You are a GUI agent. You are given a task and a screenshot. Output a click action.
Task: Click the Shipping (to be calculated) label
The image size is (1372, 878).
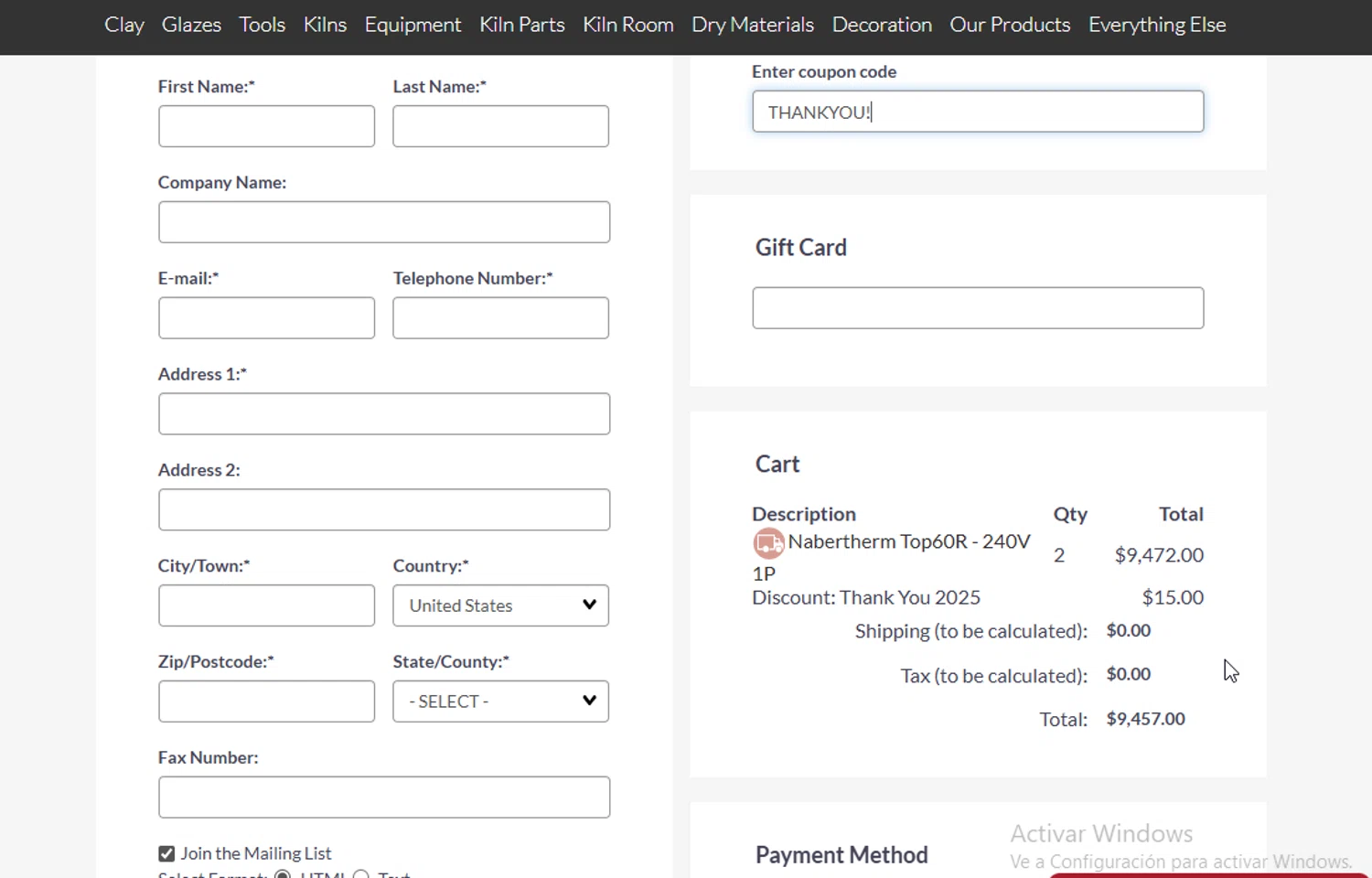pos(971,631)
